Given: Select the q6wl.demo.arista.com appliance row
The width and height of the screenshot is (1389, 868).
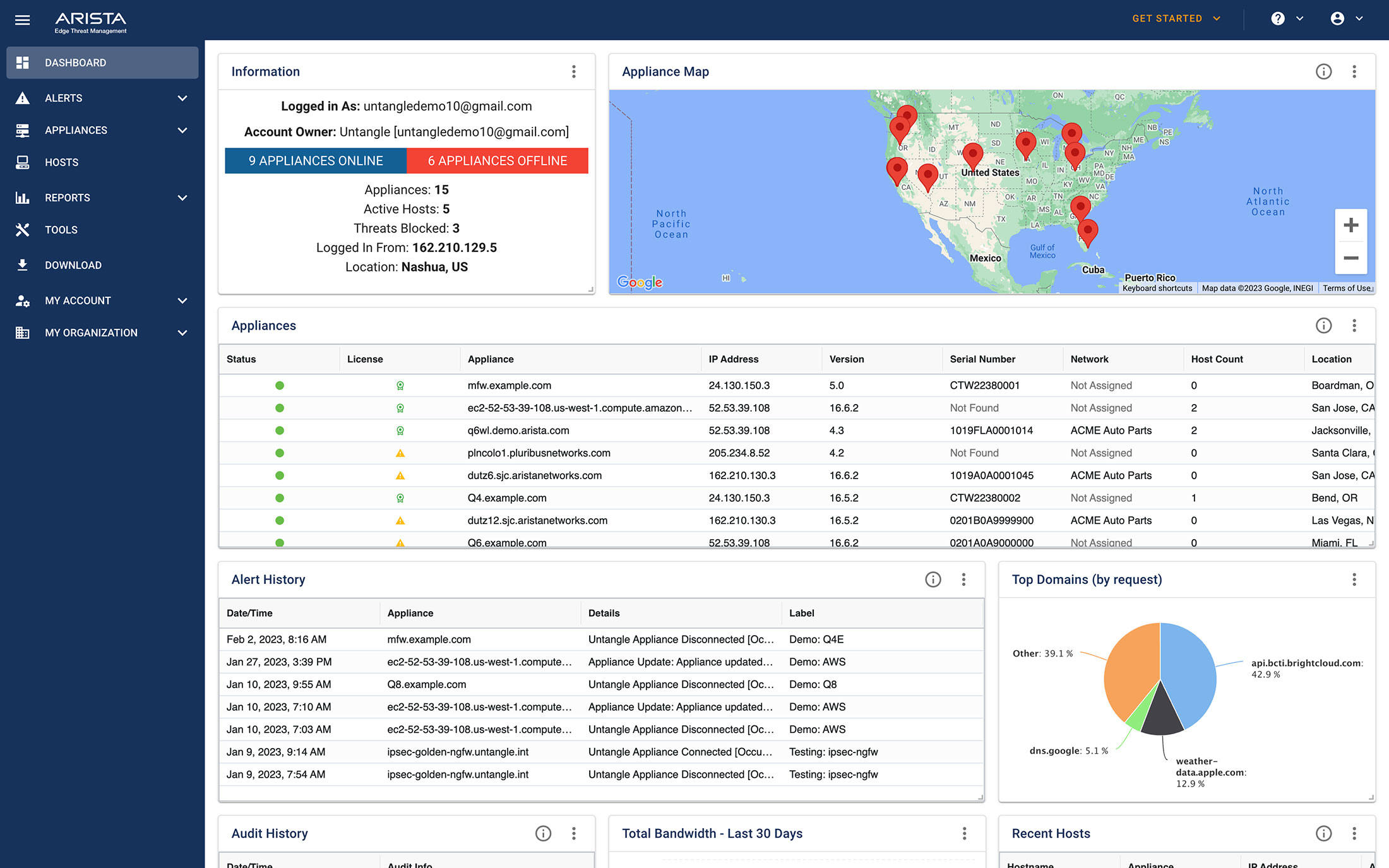Looking at the screenshot, I should click(x=797, y=431).
